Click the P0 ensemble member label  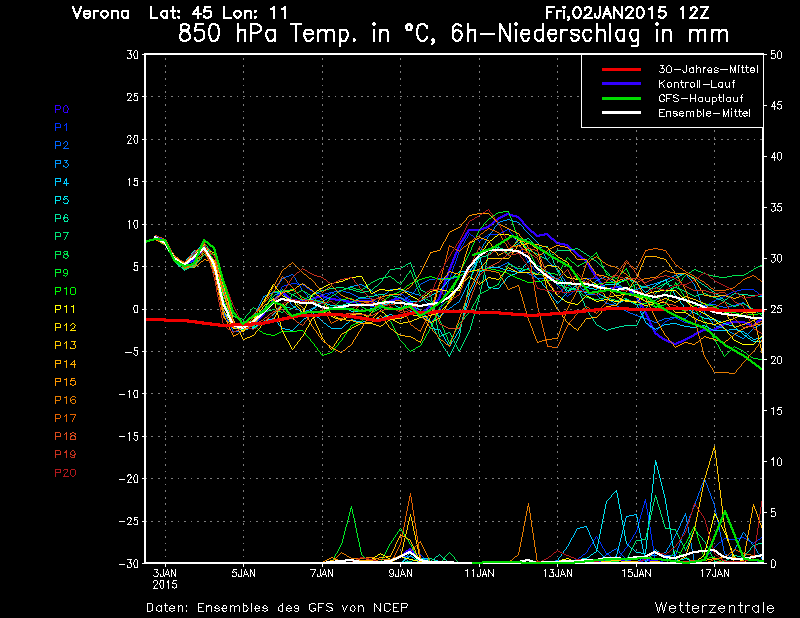(62, 109)
